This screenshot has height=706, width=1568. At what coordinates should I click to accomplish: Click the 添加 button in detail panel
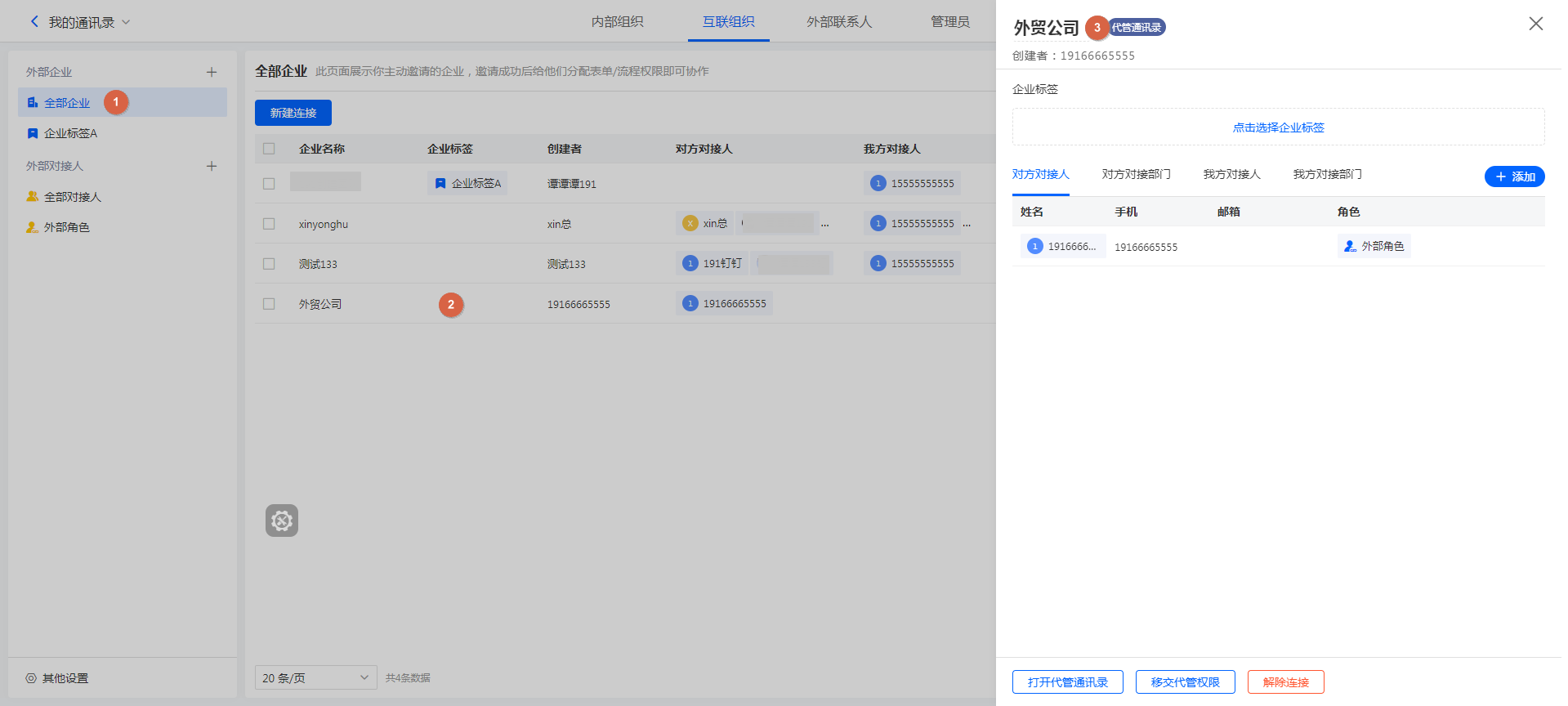pos(1514,176)
